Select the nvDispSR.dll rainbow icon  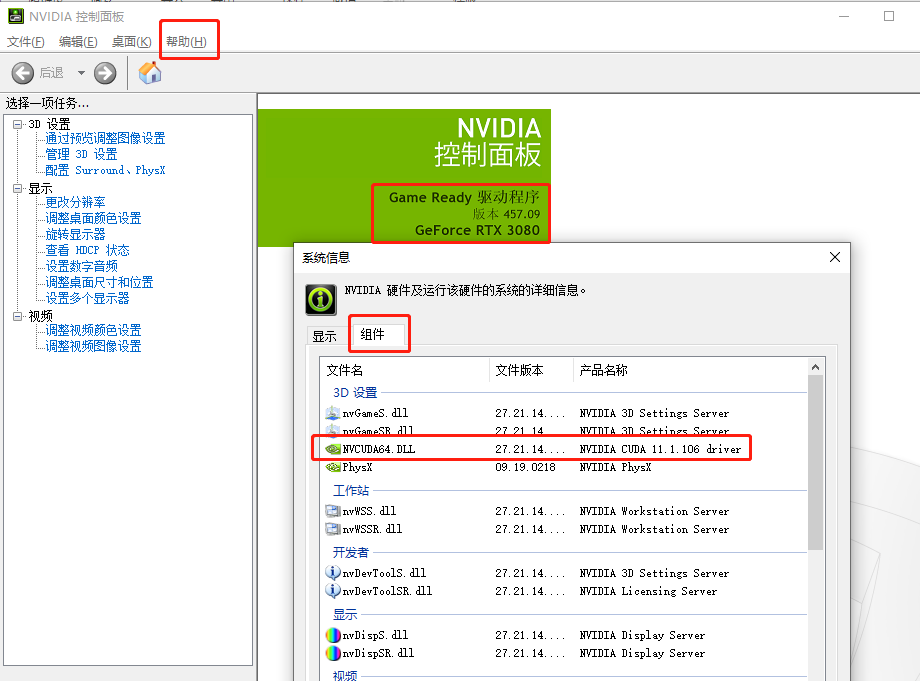tap(333, 653)
